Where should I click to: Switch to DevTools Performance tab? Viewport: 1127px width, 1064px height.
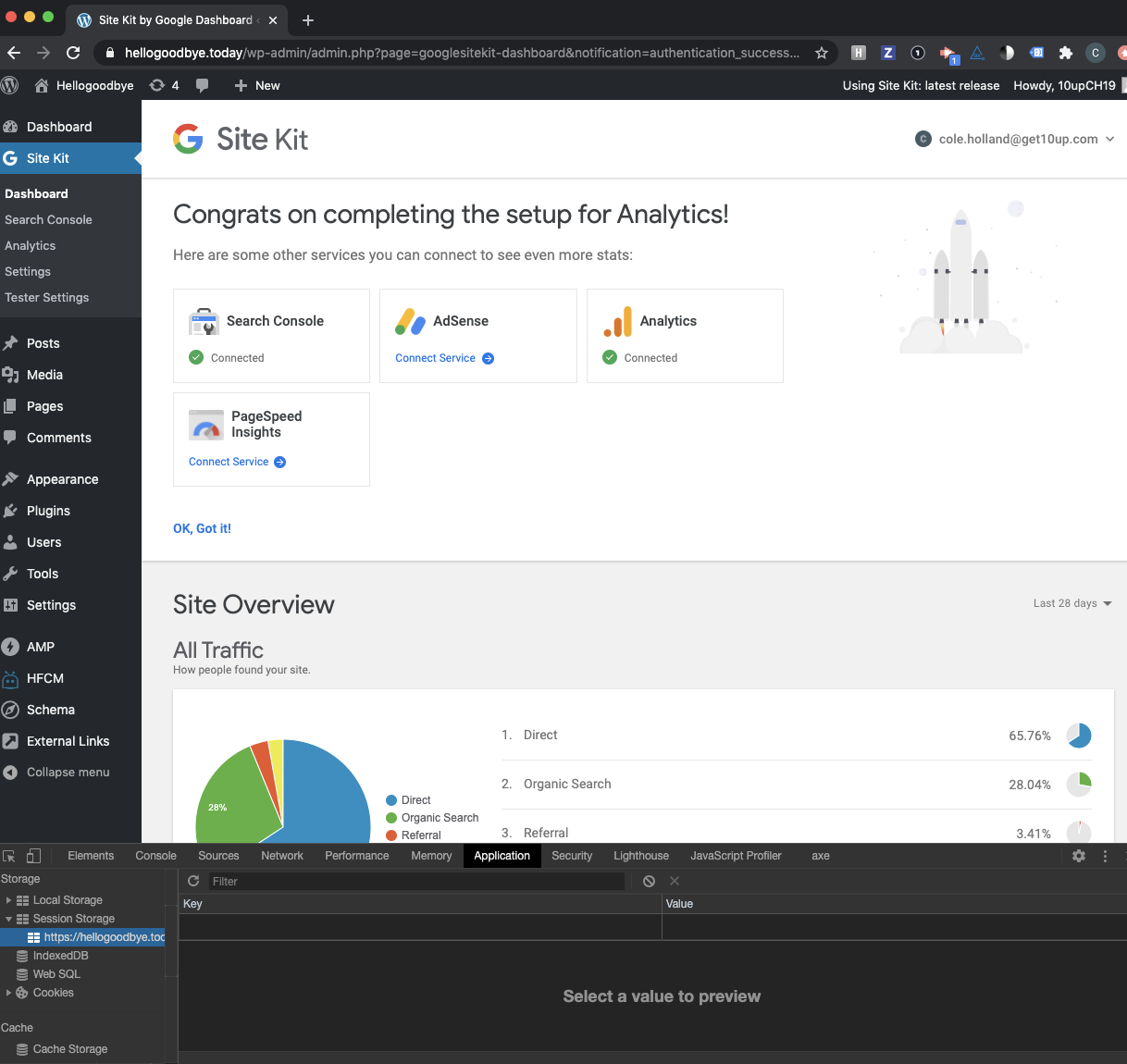coord(357,856)
